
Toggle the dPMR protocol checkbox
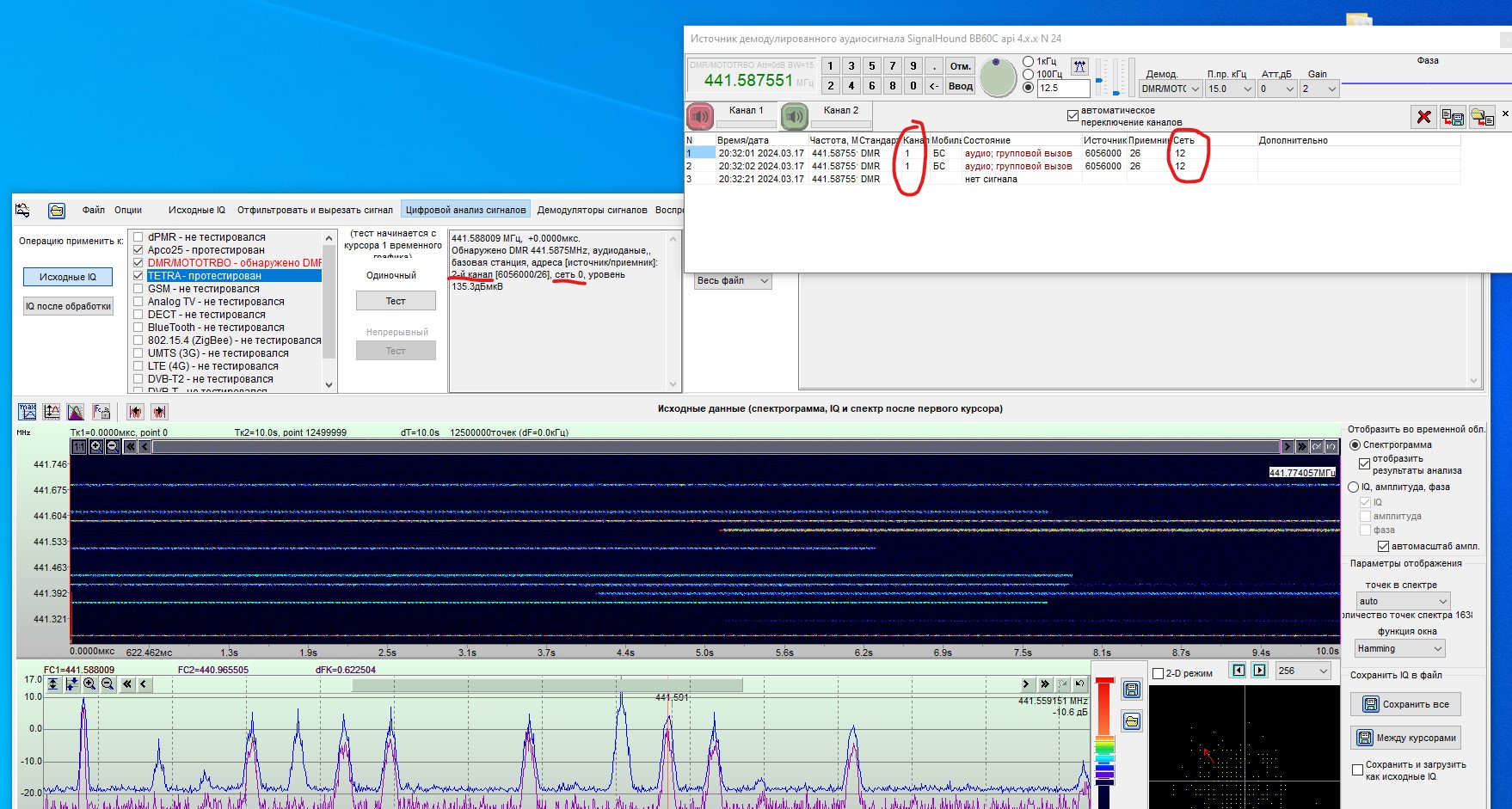click(x=138, y=237)
